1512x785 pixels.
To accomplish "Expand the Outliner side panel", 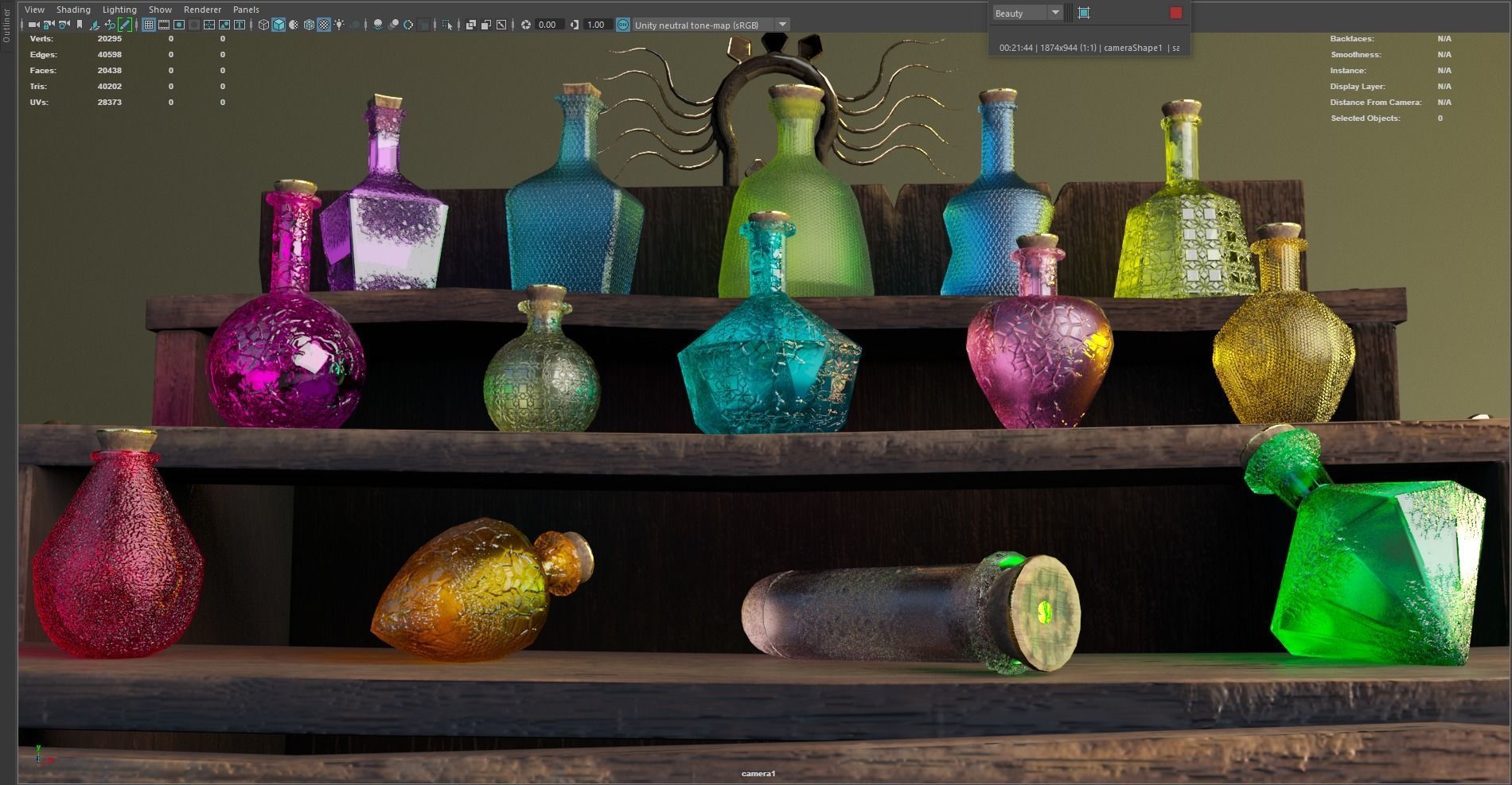I will pyautogui.click(x=6, y=24).
